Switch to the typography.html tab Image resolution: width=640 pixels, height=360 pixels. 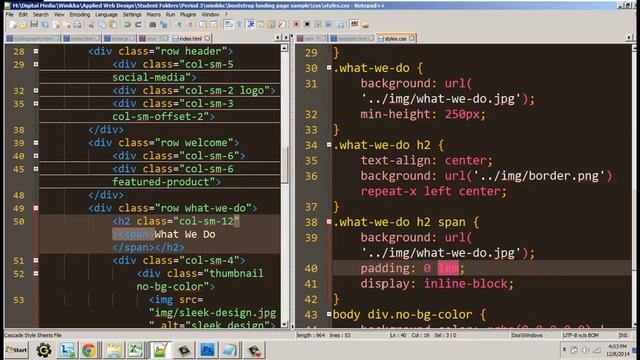coord(33,38)
